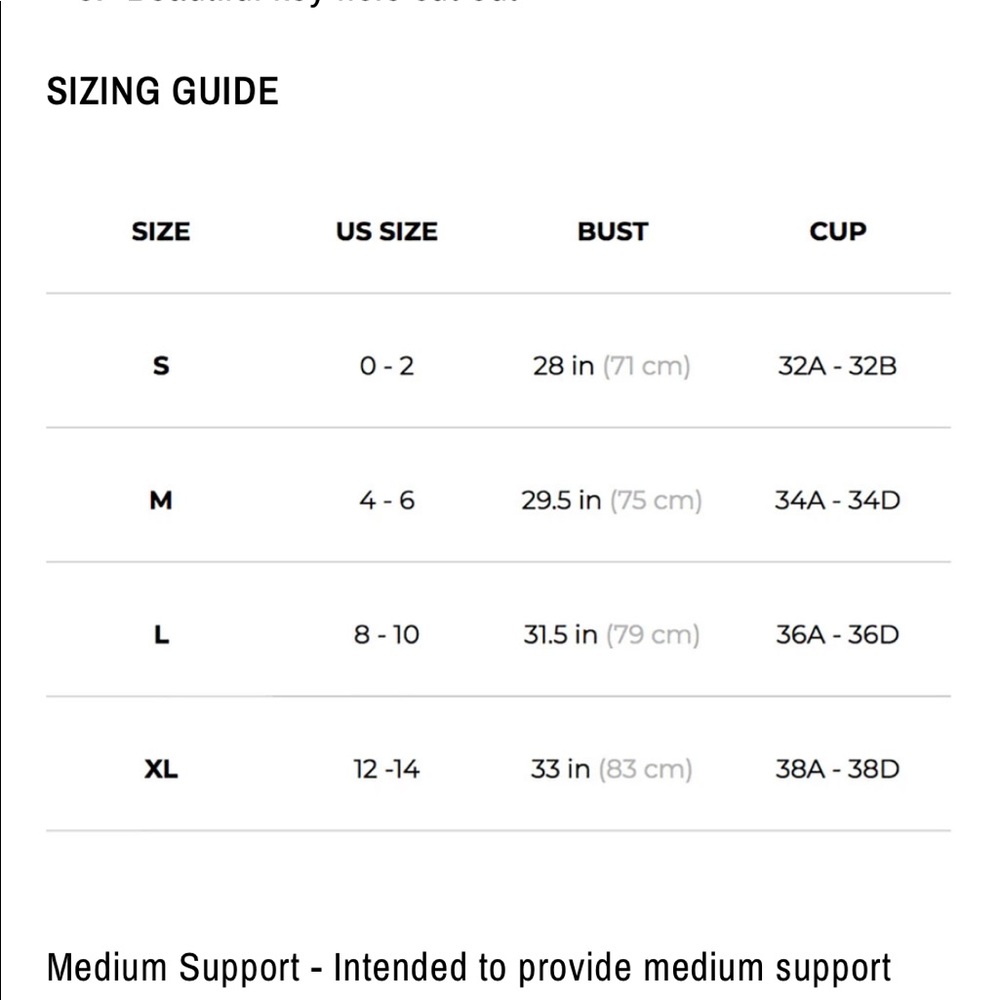1000x1000 pixels.
Task: Select the BUST column header
Action: [x=612, y=232]
